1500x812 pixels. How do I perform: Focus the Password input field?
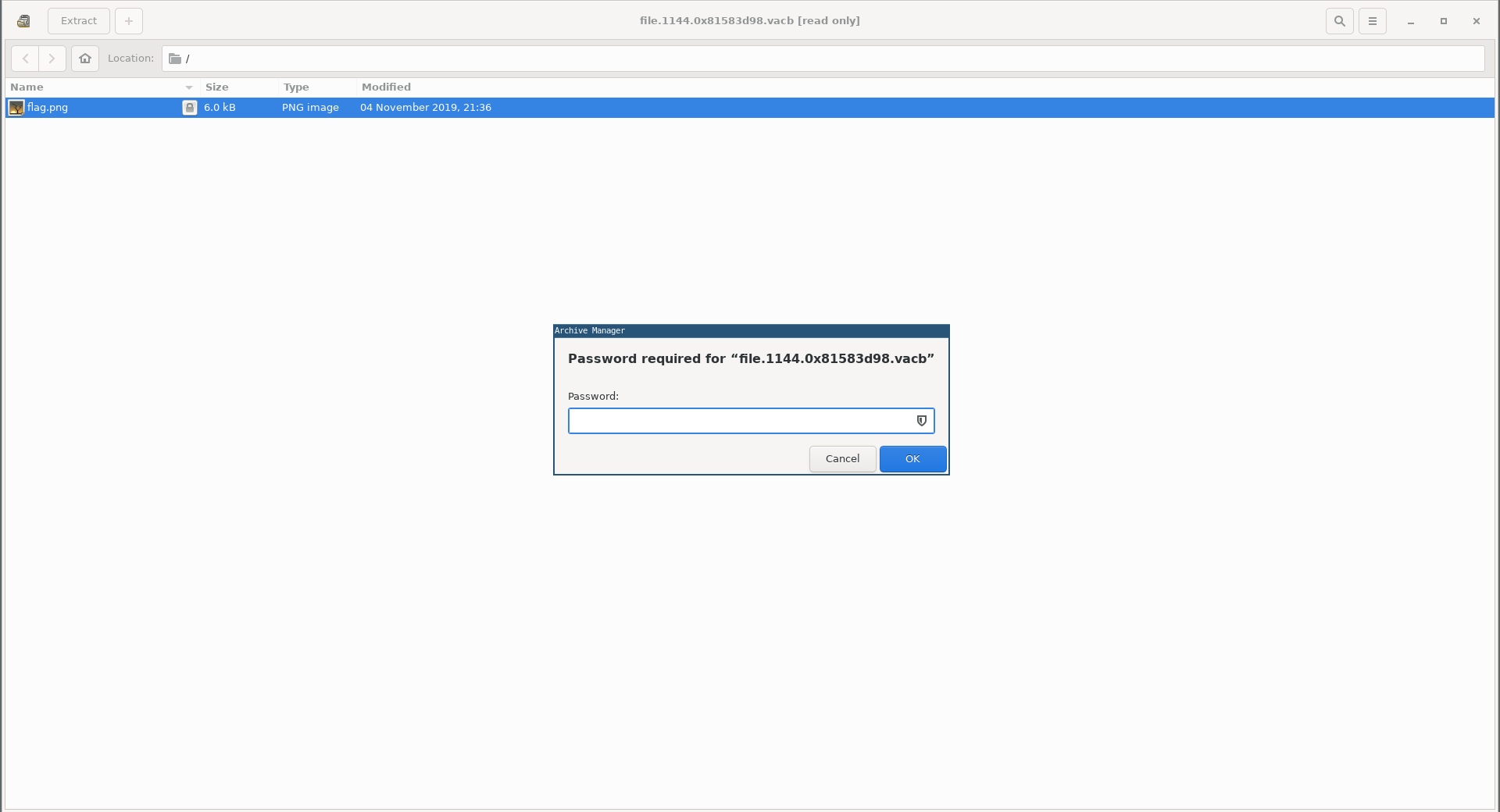tap(738, 421)
